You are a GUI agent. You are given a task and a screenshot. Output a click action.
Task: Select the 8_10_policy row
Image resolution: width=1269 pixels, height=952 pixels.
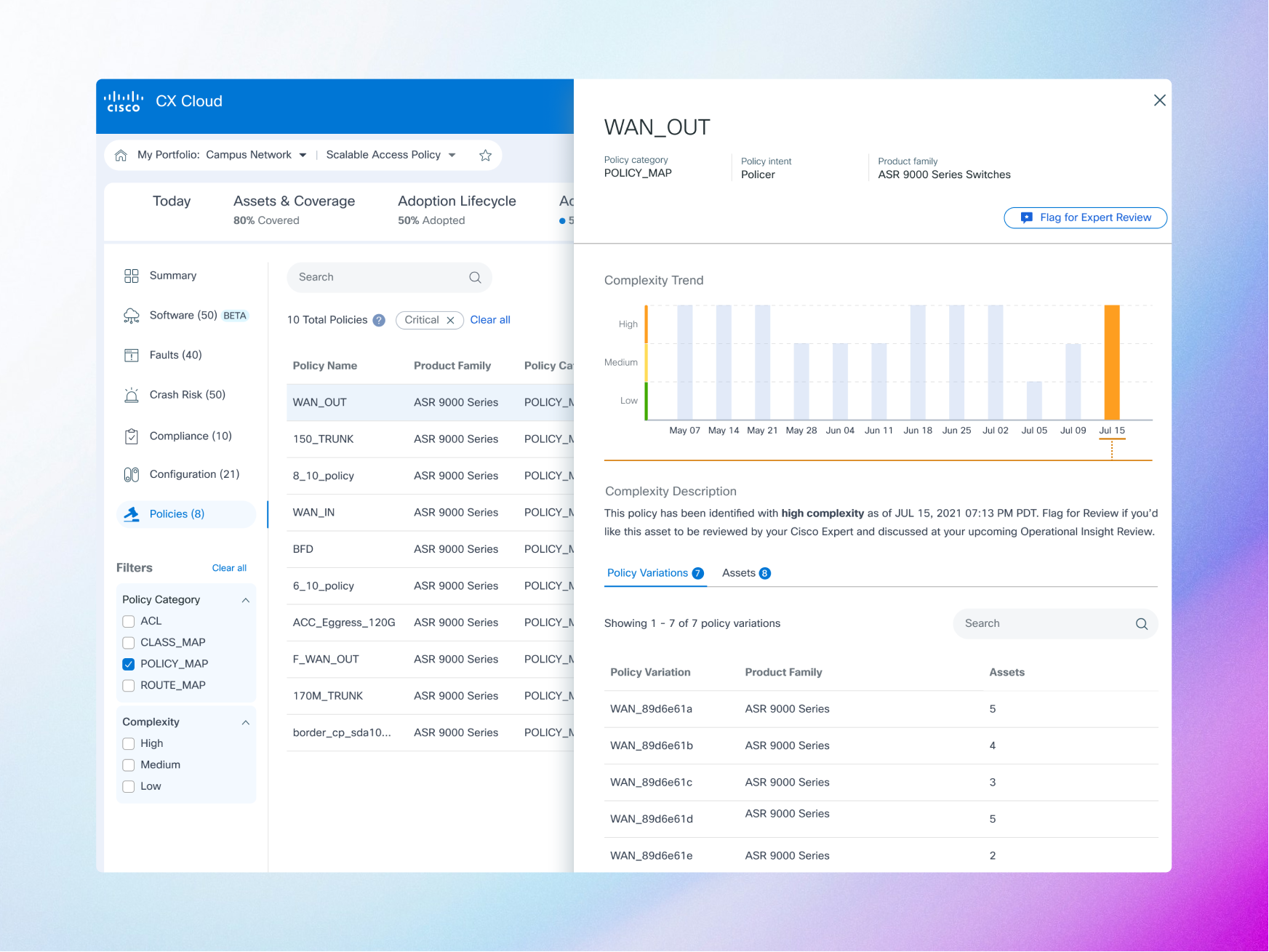tap(430, 476)
